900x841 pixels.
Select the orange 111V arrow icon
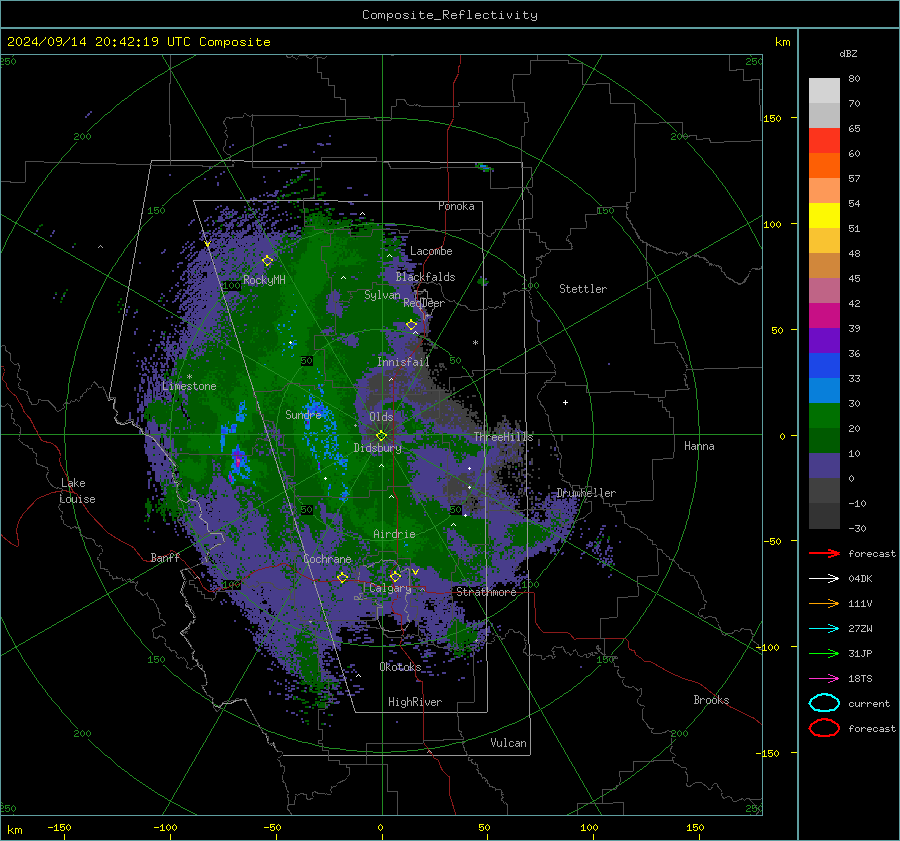[824, 603]
